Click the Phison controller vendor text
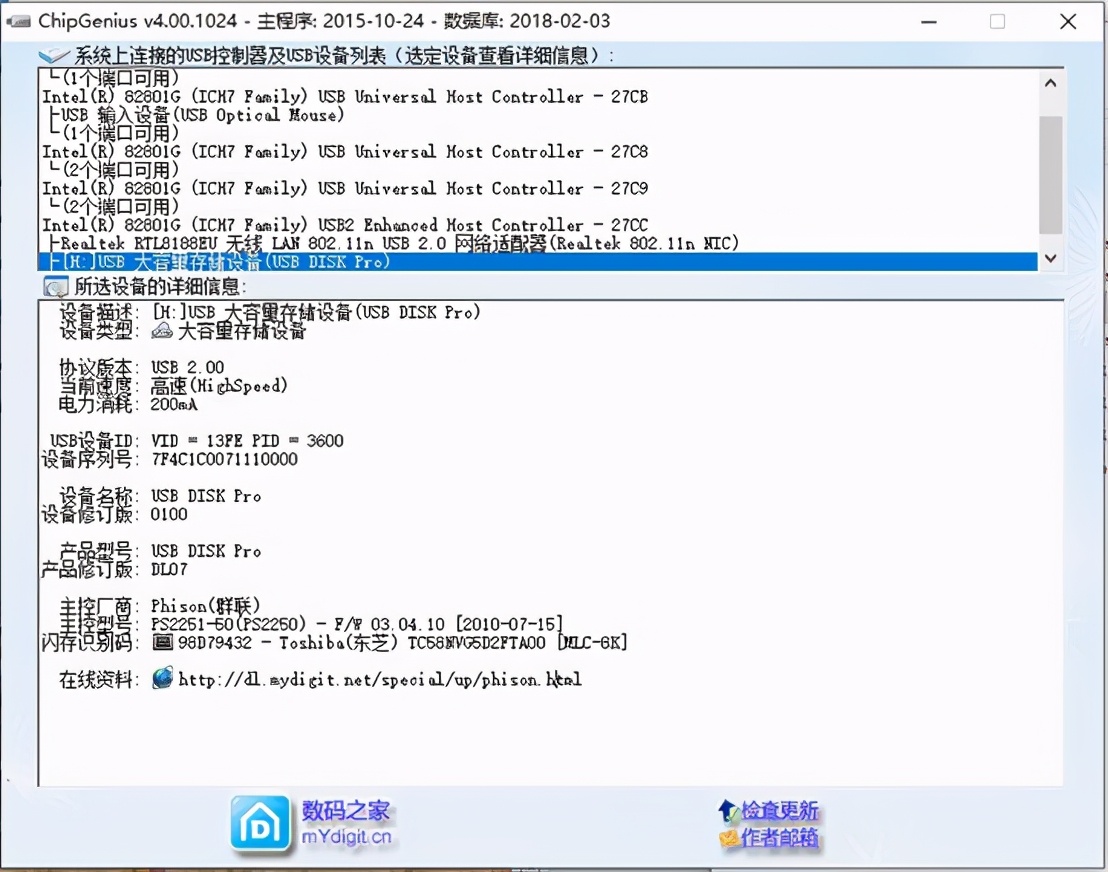The image size is (1108, 872). (206, 606)
